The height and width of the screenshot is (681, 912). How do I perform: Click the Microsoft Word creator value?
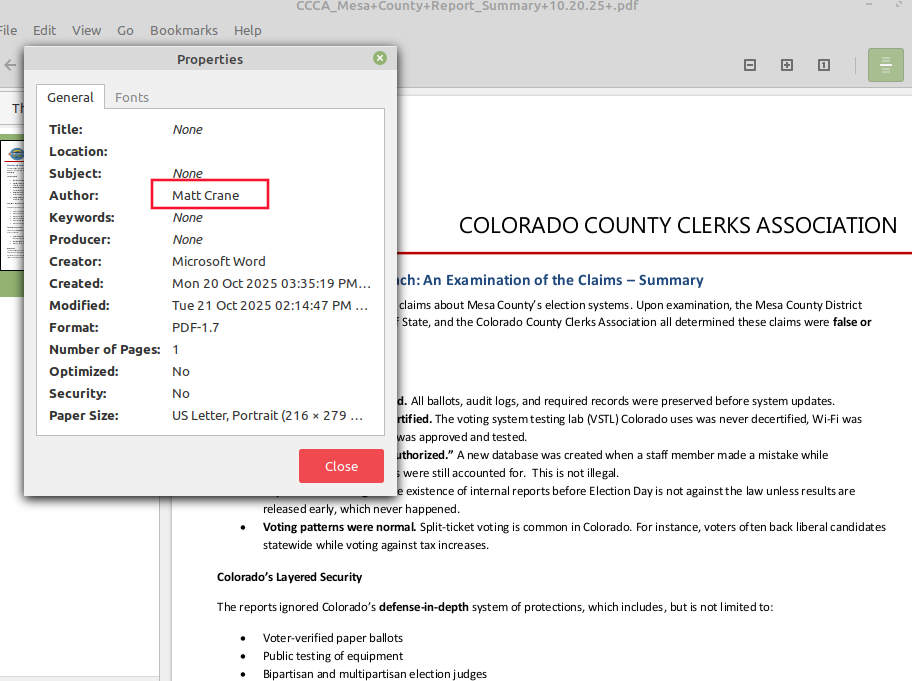219,261
